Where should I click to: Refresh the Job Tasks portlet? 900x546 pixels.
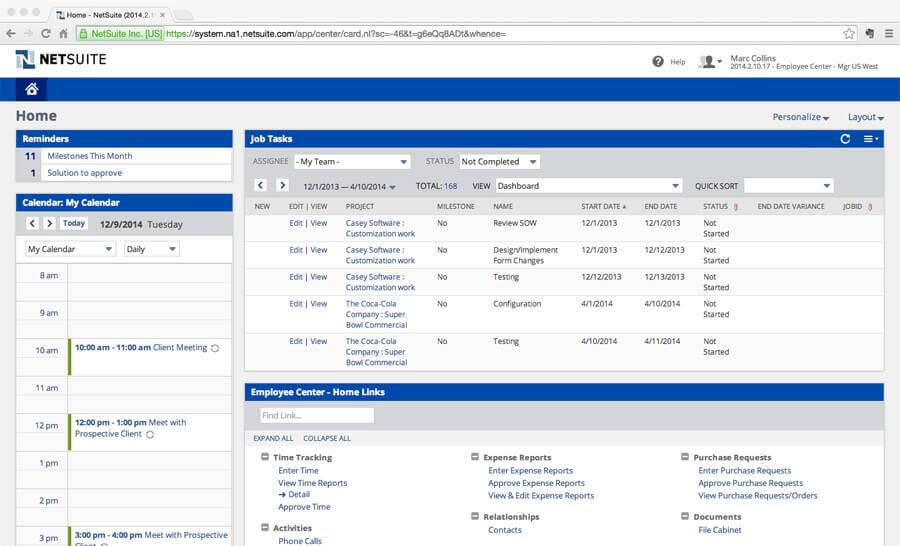point(845,139)
